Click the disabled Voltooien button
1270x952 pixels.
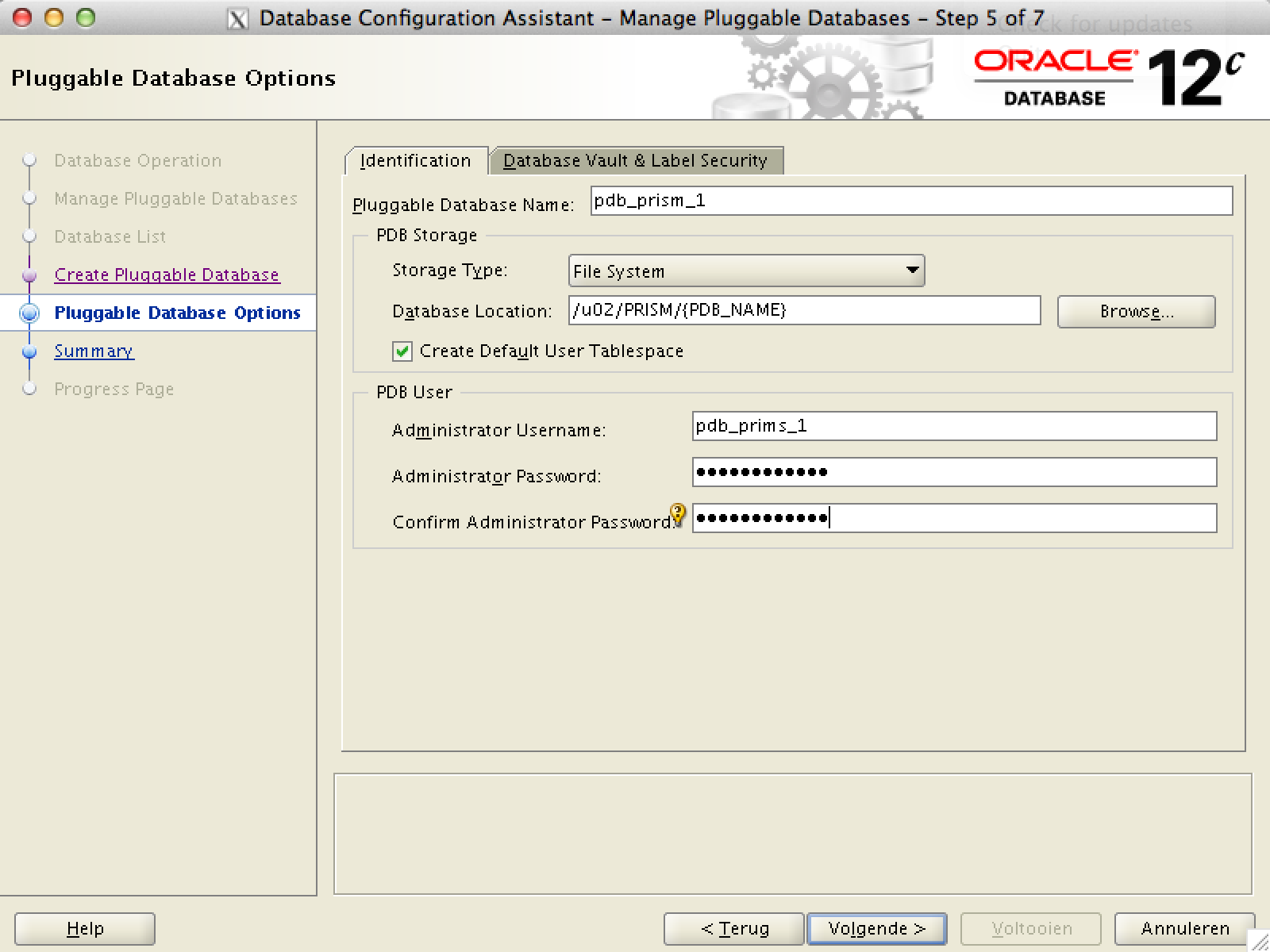click(x=1031, y=928)
